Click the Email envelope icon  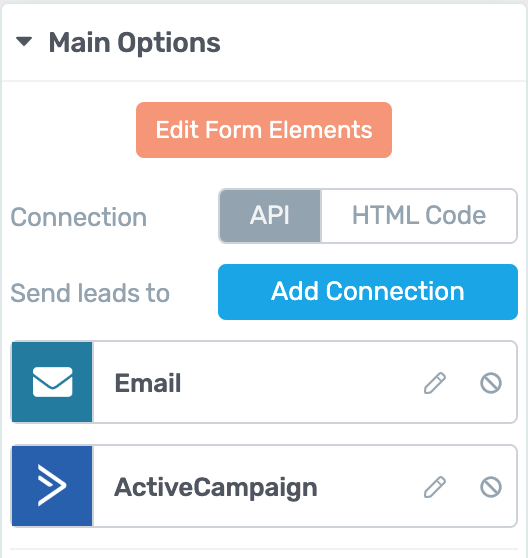(x=52, y=382)
